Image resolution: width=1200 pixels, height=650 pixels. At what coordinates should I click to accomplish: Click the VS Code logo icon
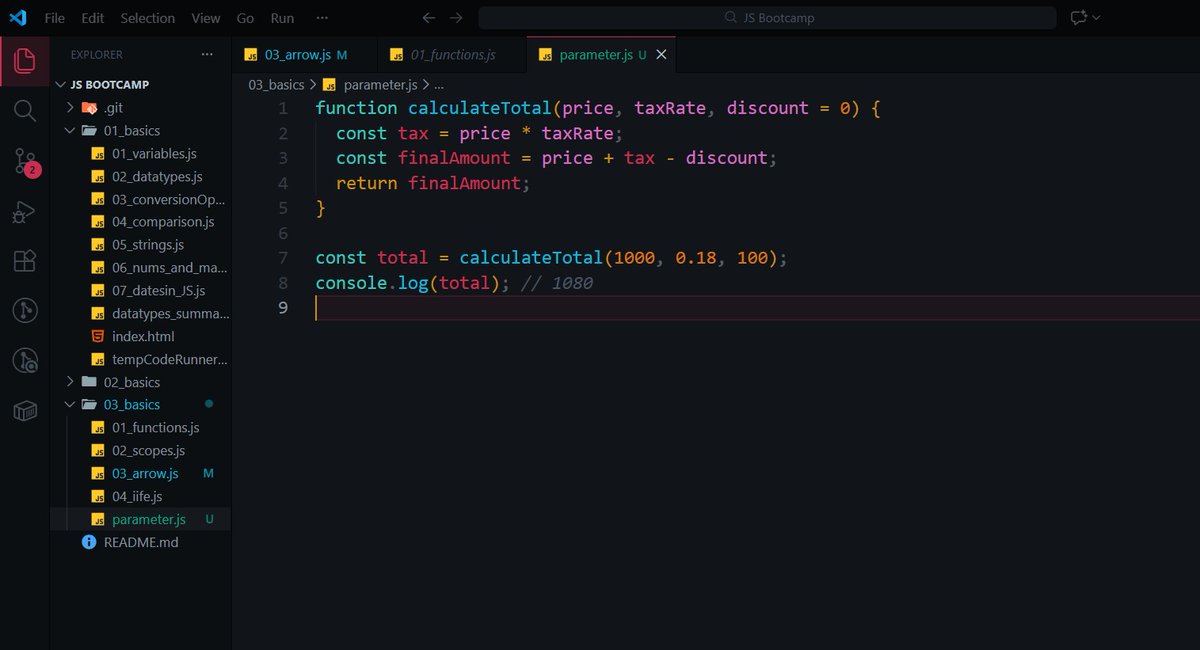click(18, 17)
